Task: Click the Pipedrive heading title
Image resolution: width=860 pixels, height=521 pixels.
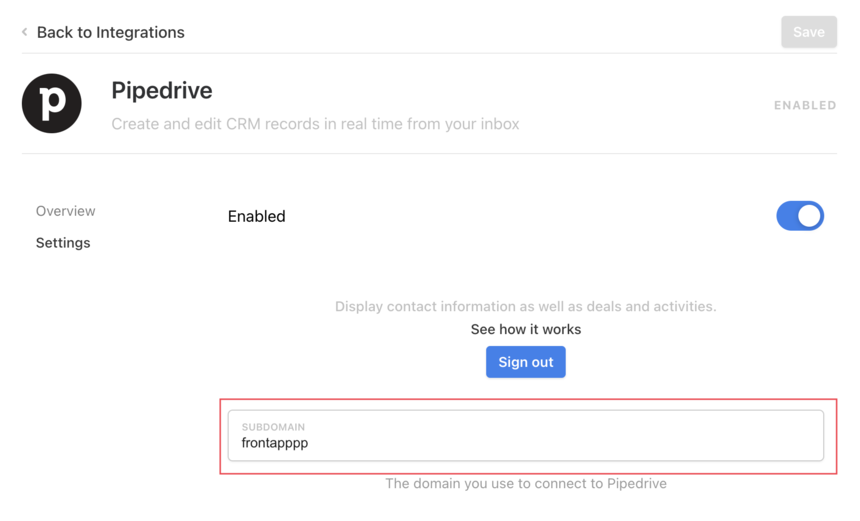Action: 162,90
